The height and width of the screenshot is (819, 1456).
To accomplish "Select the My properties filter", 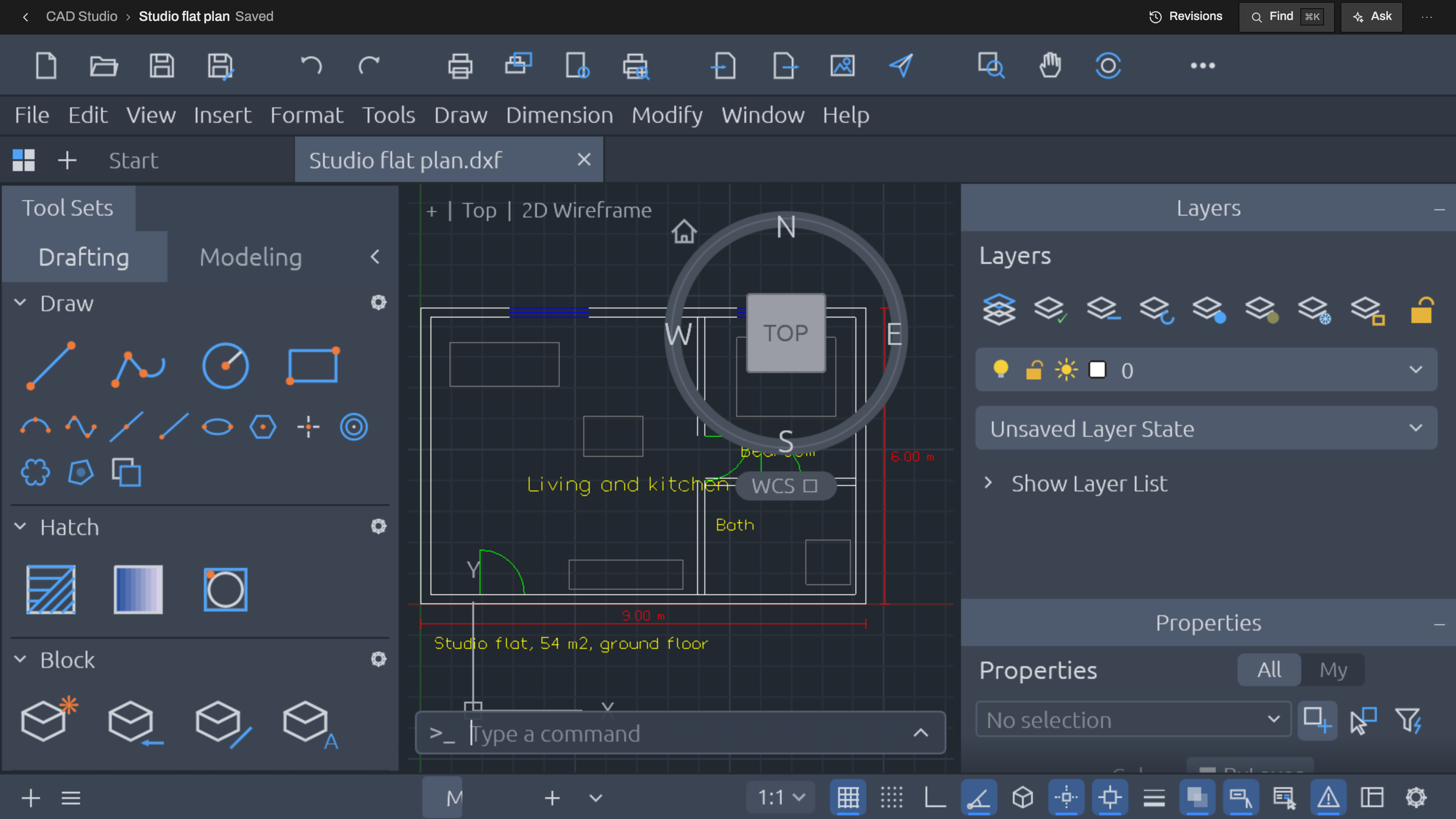I will [1333, 670].
